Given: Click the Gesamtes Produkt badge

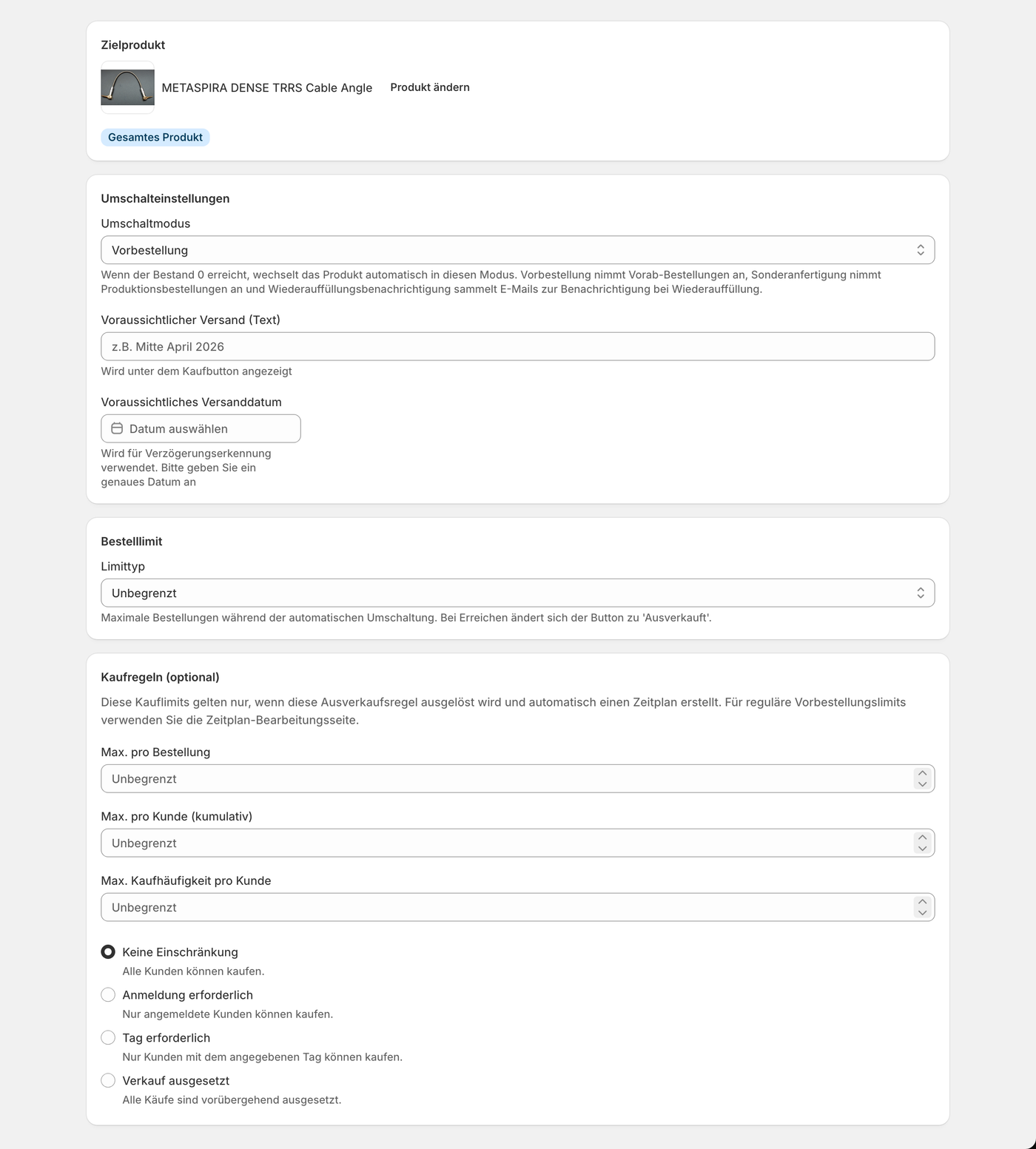Looking at the screenshot, I should 155,137.
